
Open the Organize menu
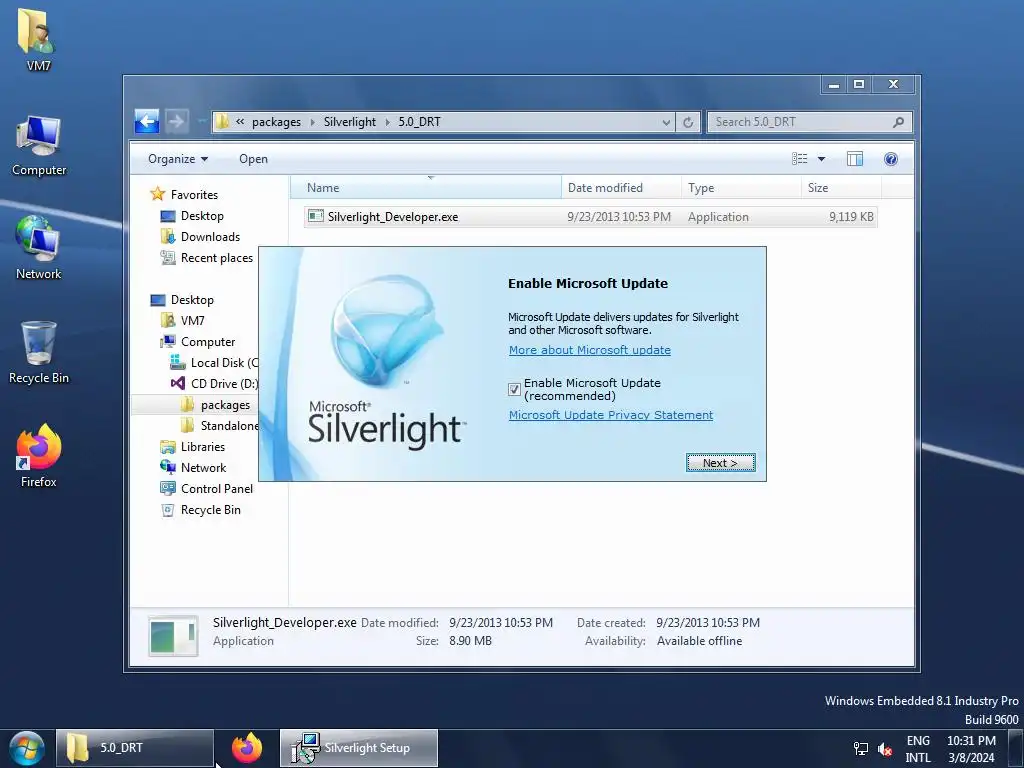(178, 159)
